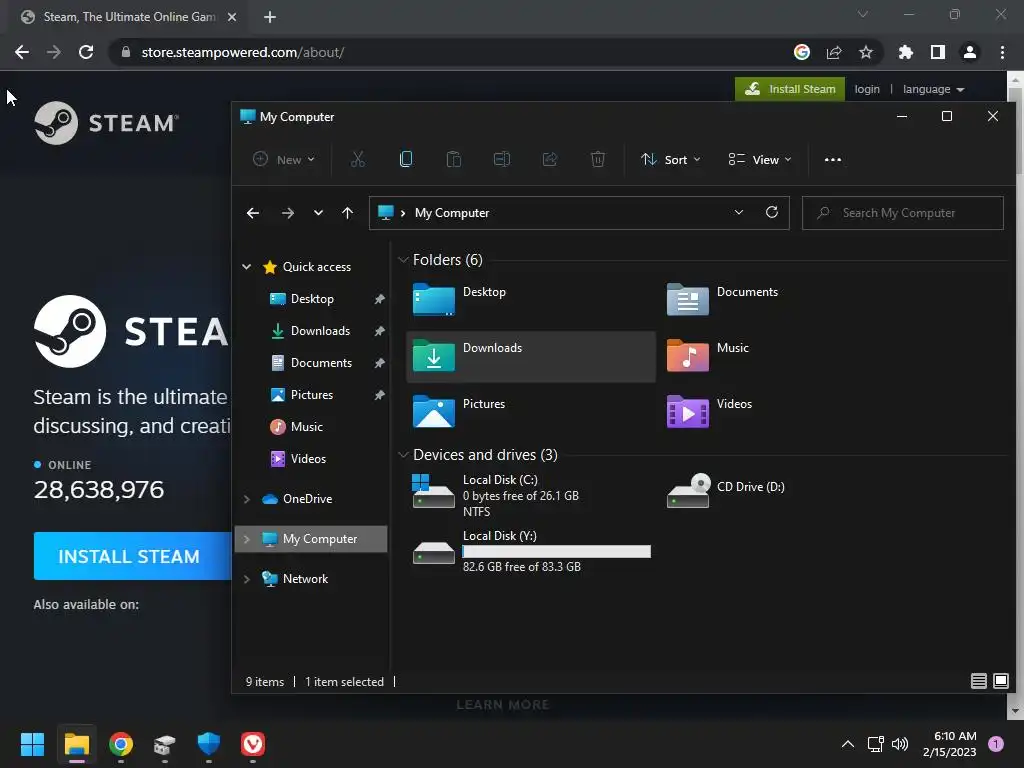The height and width of the screenshot is (768, 1024).
Task: Click the Rename icon in Explorer toolbar
Action: 502,159
